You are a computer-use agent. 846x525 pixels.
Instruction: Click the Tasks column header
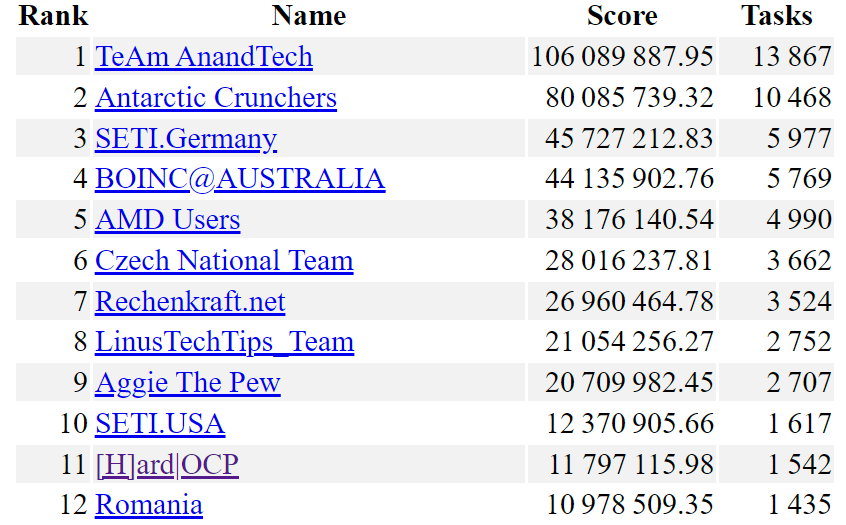tap(776, 16)
